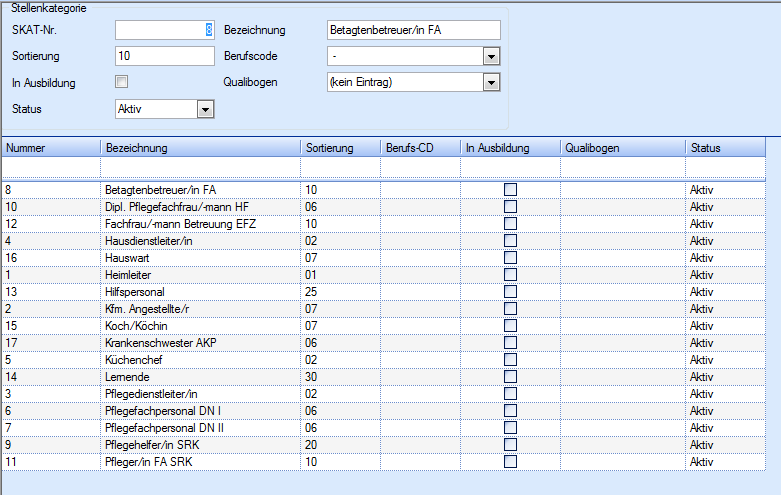Viewport: 781px width, 495px height.
Task: Sort table by Bezeichnung column header
Action: pyautogui.click(x=201, y=148)
